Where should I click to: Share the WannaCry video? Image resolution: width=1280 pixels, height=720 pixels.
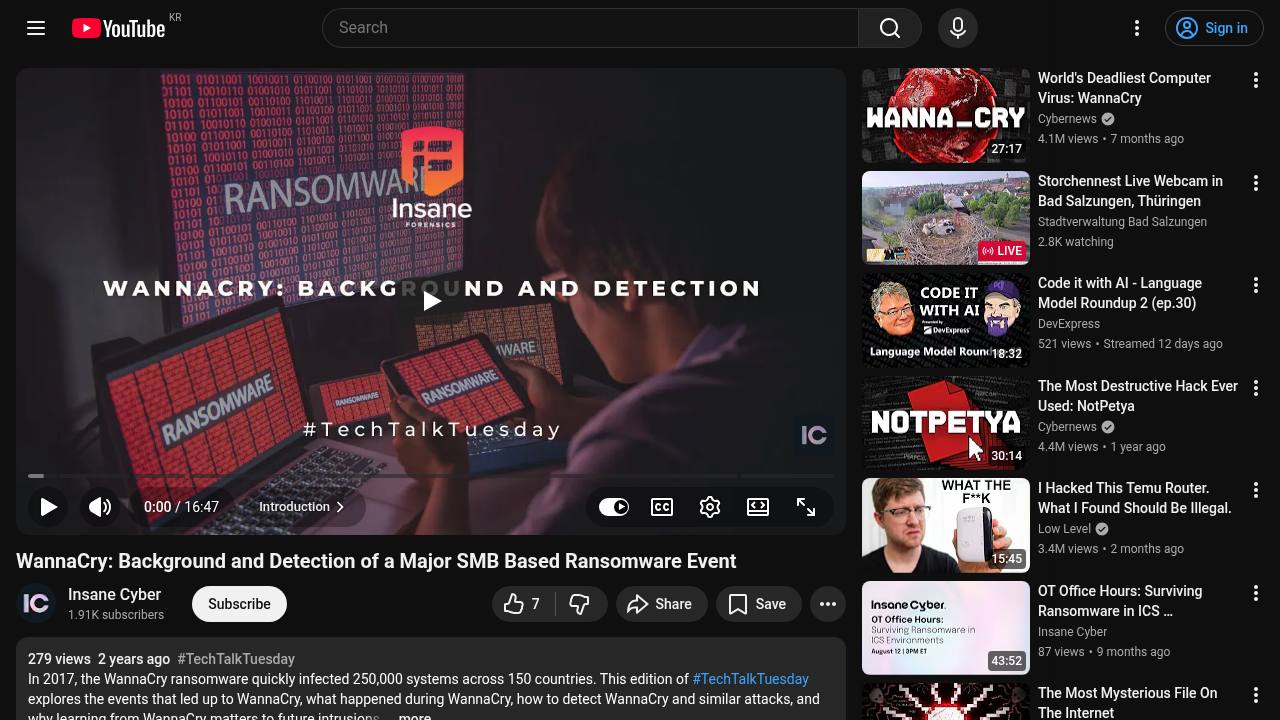pos(660,604)
